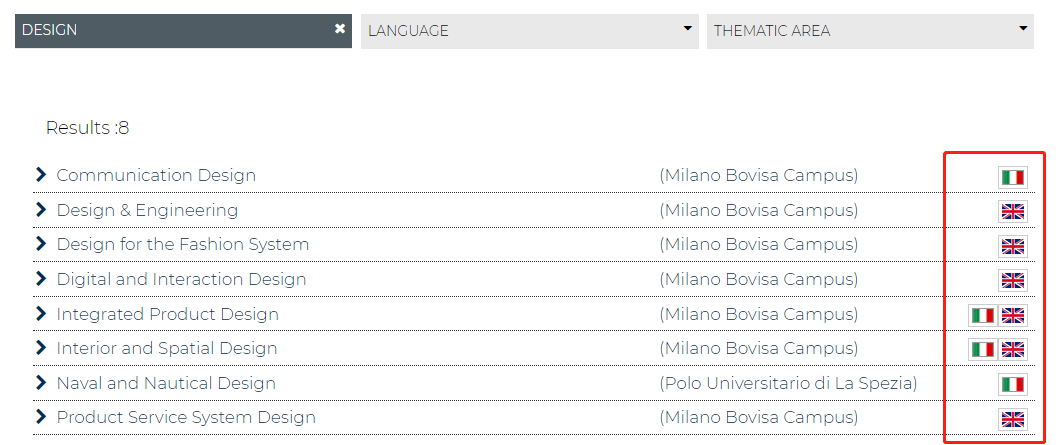This screenshot has height=445, width=1063.
Task: Click Italian flag for Naval and Nautical Design
Action: pos(1013,384)
